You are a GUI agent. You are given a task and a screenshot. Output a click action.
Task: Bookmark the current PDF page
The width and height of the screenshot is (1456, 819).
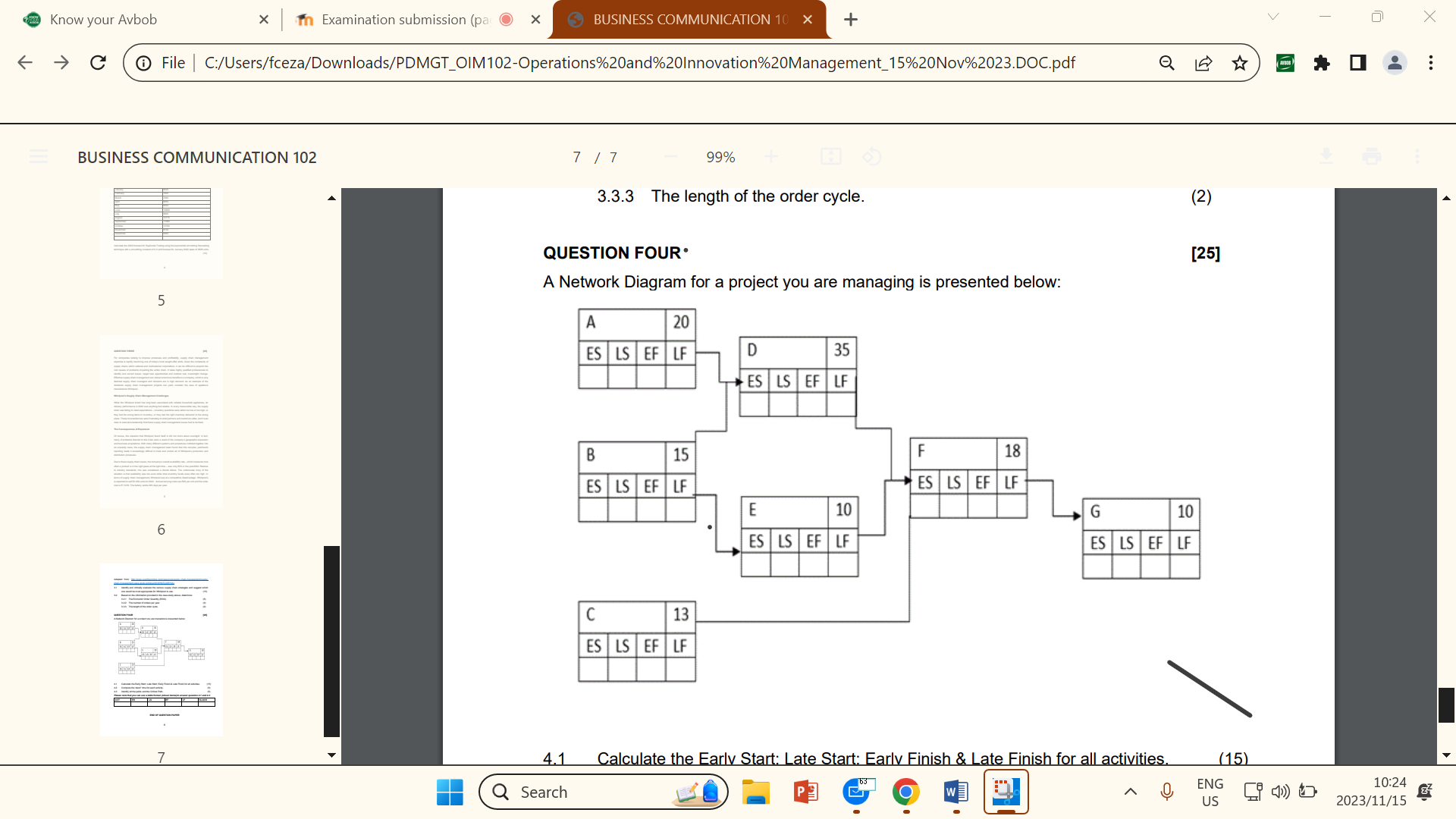point(1241,63)
